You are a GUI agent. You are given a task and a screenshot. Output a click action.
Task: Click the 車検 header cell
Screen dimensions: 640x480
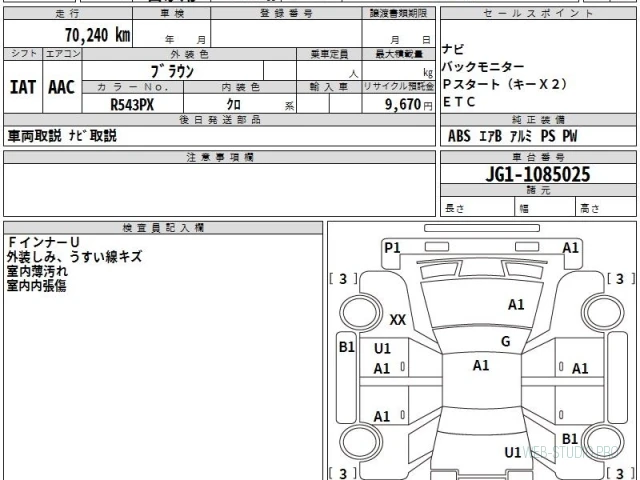coord(172,13)
